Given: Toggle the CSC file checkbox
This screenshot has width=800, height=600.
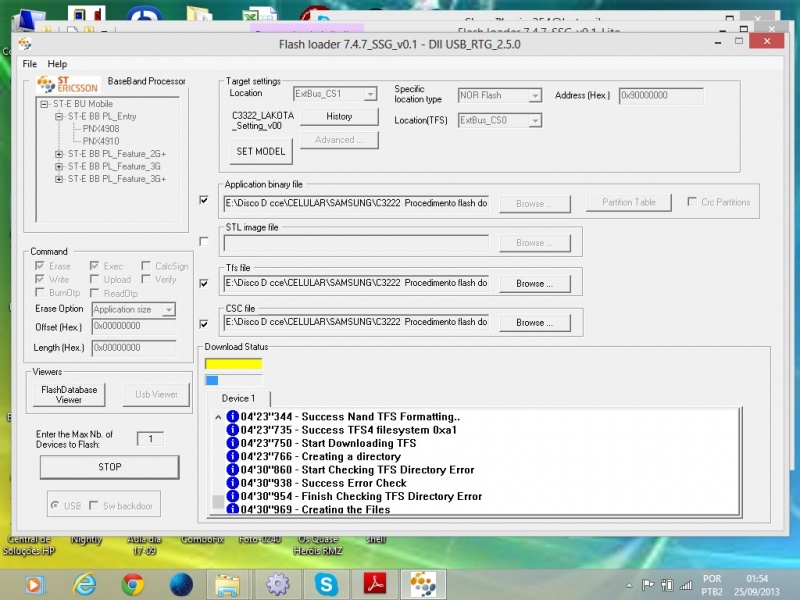Looking at the screenshot, I should 204,324.
